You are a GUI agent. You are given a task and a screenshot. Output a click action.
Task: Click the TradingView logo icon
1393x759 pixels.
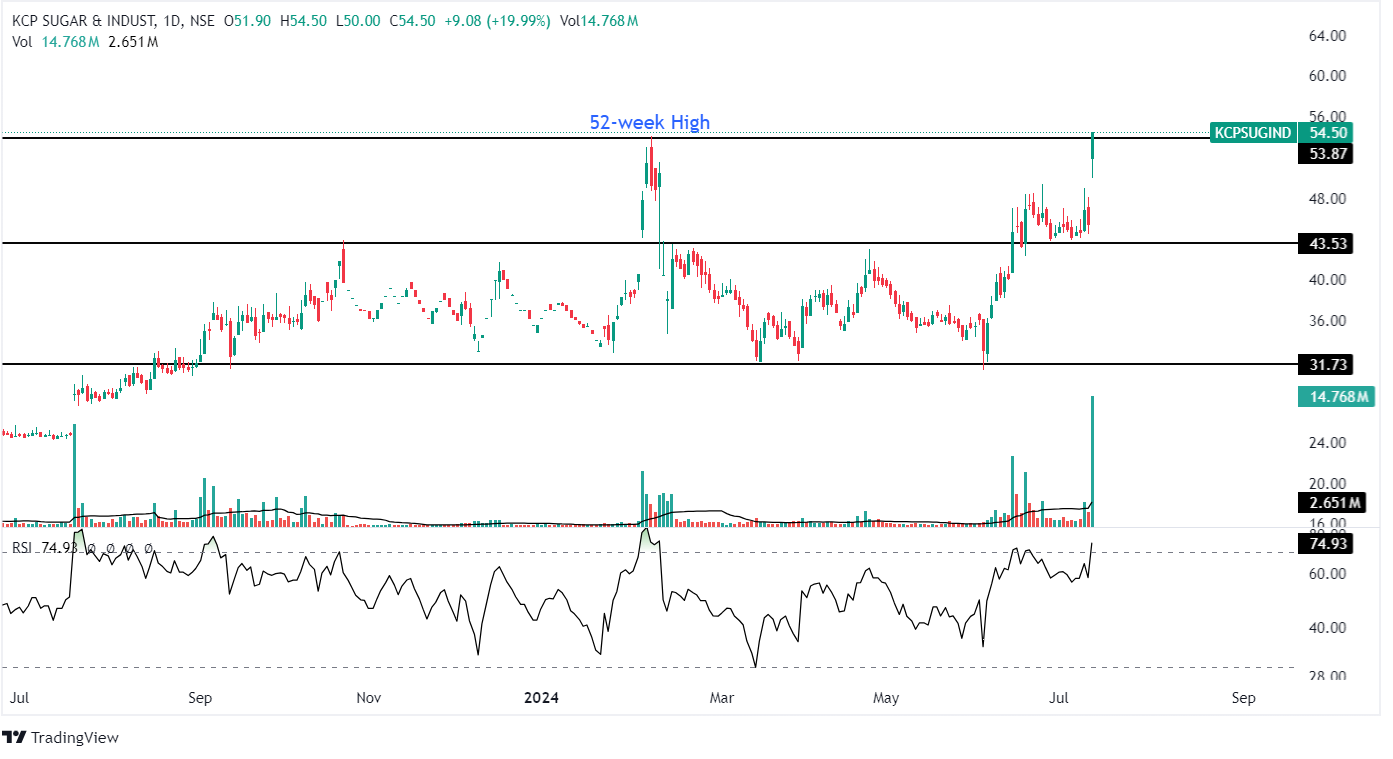click(14, 738)
